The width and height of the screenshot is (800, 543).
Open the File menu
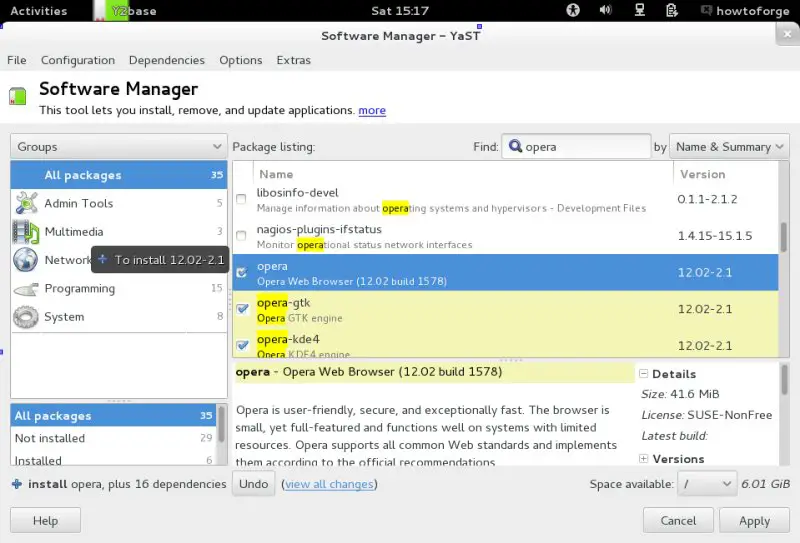17,60
